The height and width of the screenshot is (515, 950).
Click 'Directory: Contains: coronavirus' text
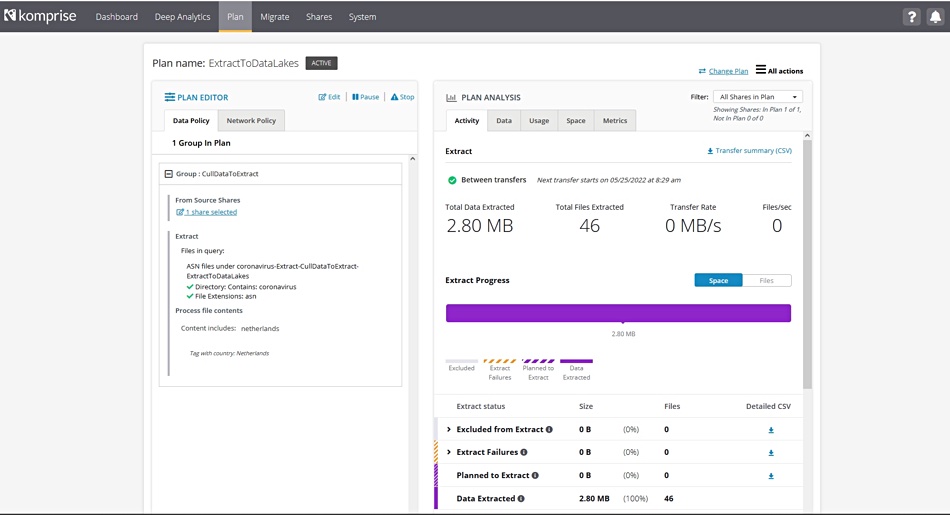point(245,287)
